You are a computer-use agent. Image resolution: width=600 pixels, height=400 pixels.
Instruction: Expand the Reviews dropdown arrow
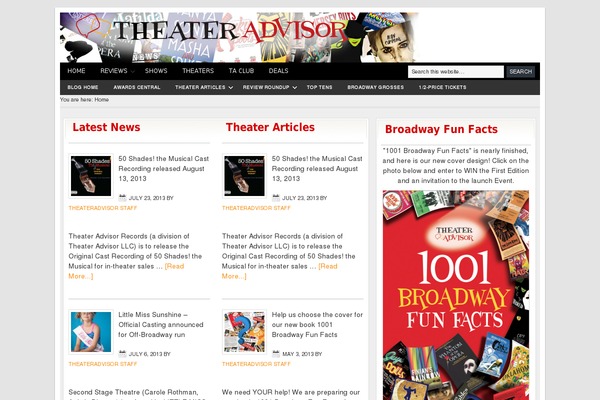coord(132,71)
